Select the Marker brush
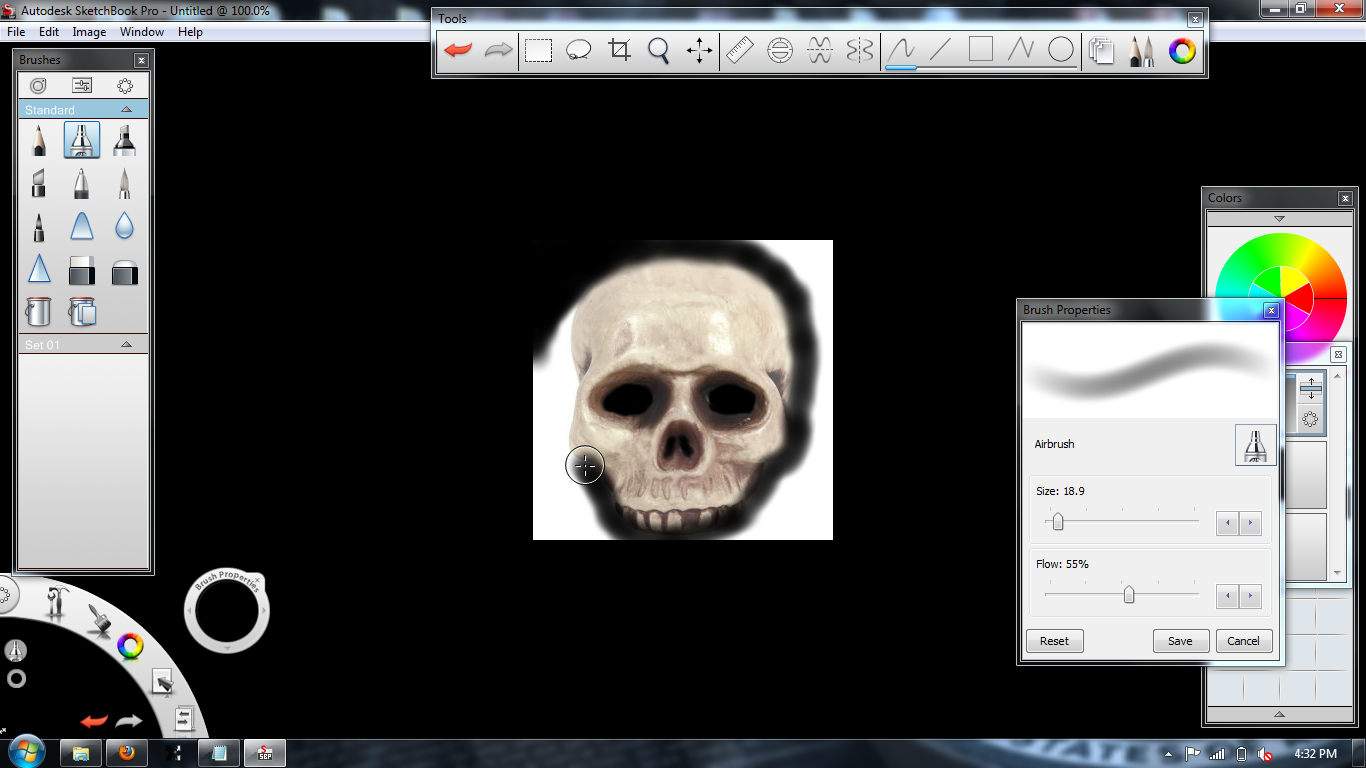This screenshot has width=1366, height=768. (x=125, y=140)
